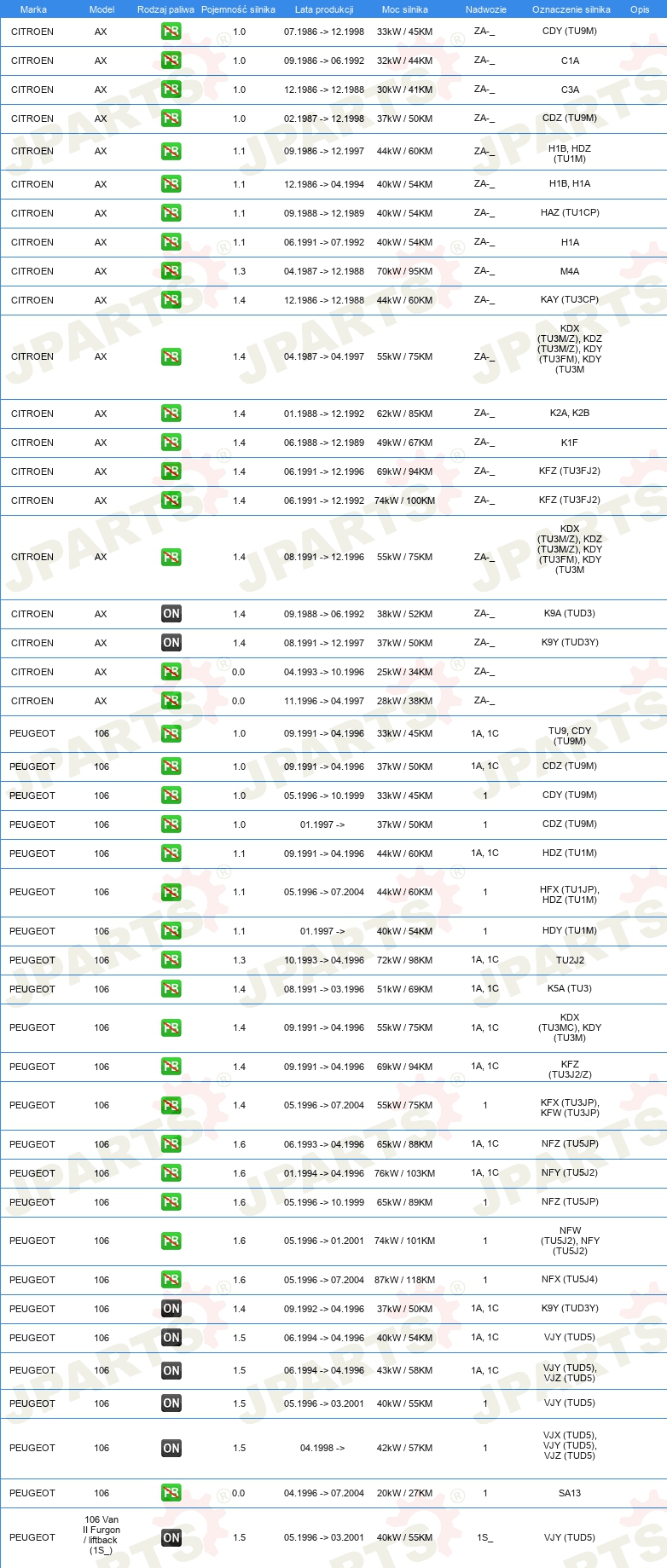The width and height of the screenshot is (667, 1568).
Task: Click the Moc silnika column header
Action: tap(405, 9)
